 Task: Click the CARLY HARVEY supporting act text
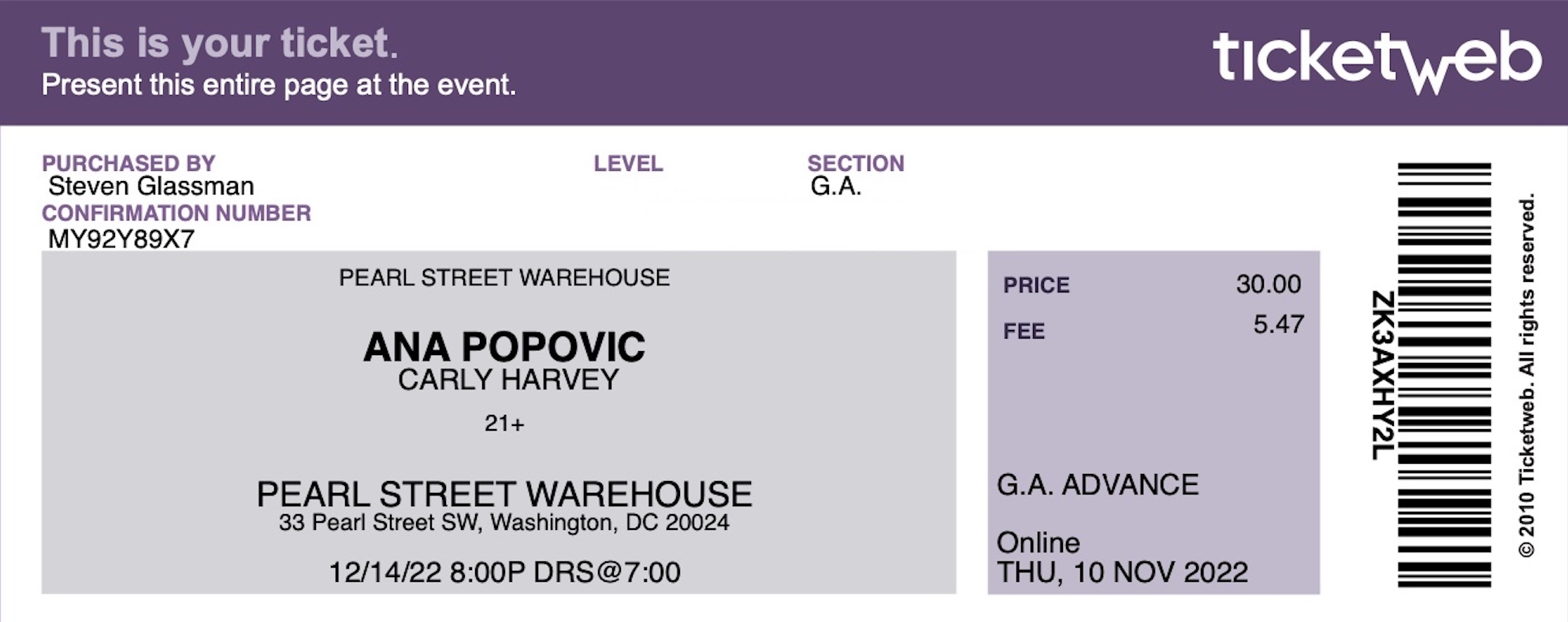(x=508, y=380)
